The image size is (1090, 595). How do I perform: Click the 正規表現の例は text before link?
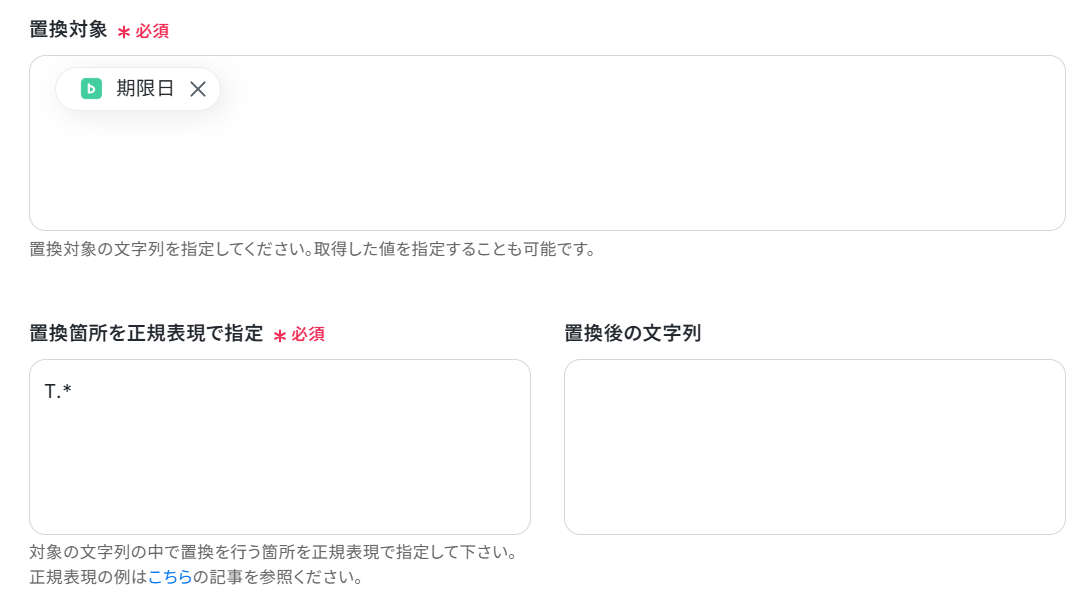click(88, 577)
